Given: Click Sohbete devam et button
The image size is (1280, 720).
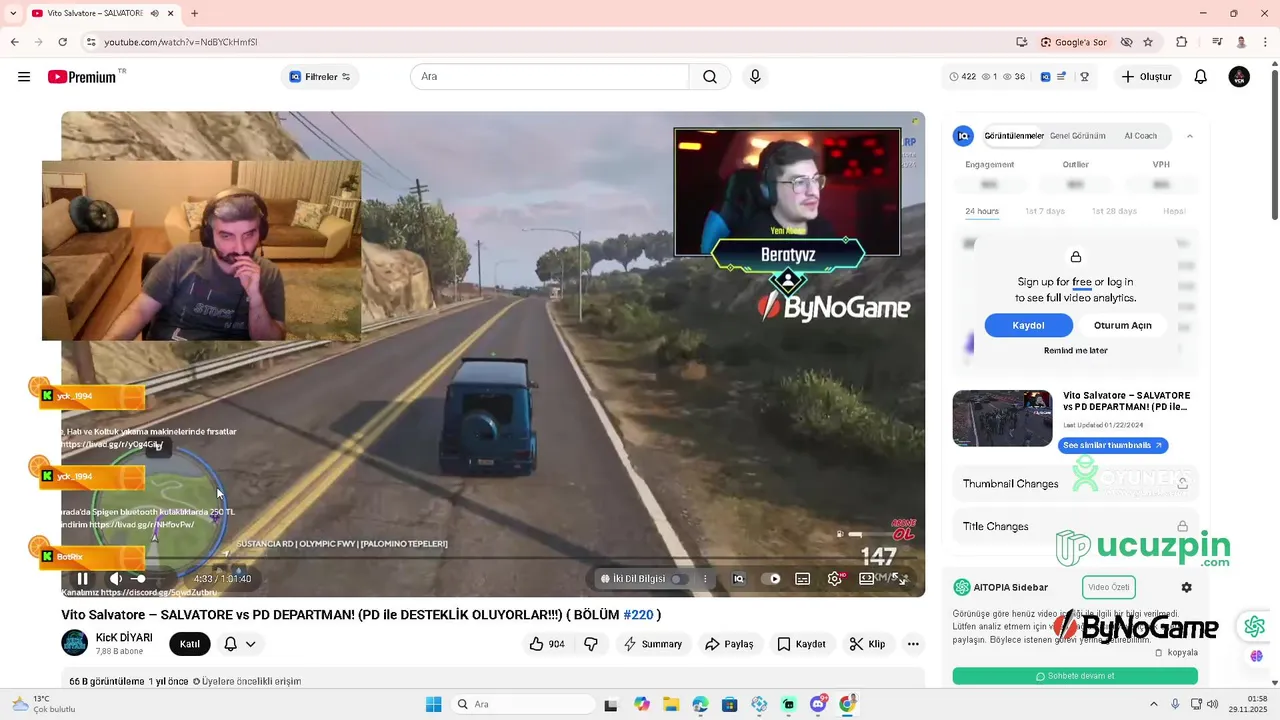Looking at the screenshot, I should point(1075,676).
